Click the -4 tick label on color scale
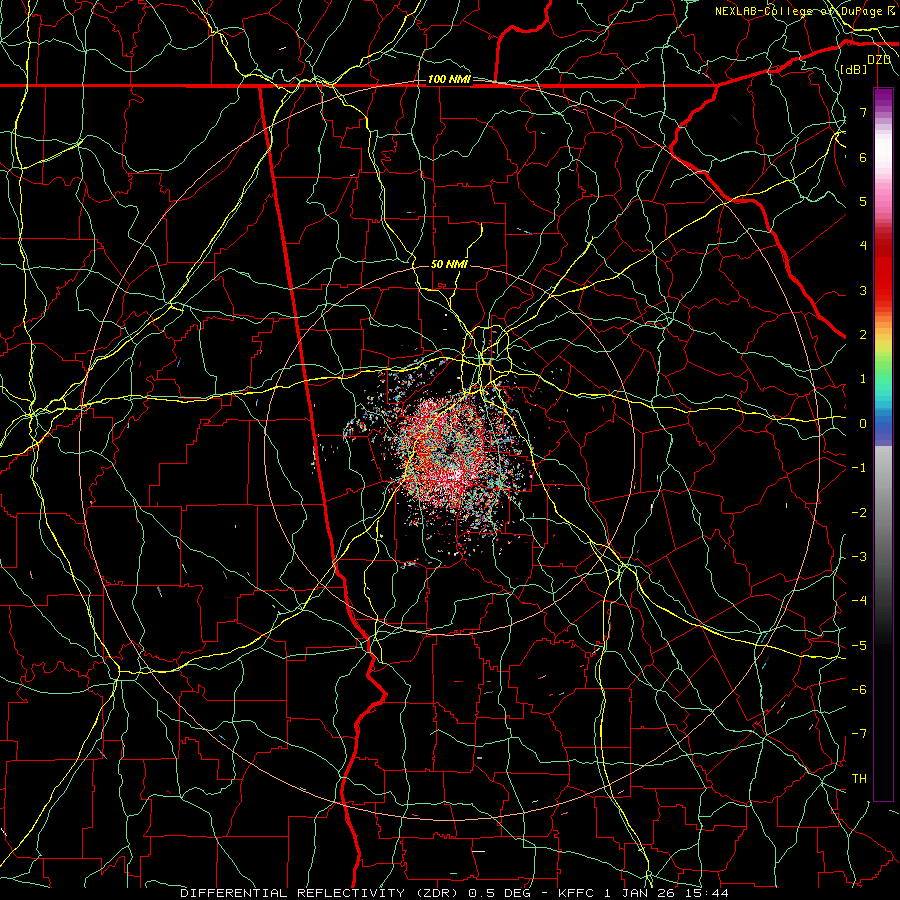The height and width of the screenshot is (900, 900). (x=859, y=601)
